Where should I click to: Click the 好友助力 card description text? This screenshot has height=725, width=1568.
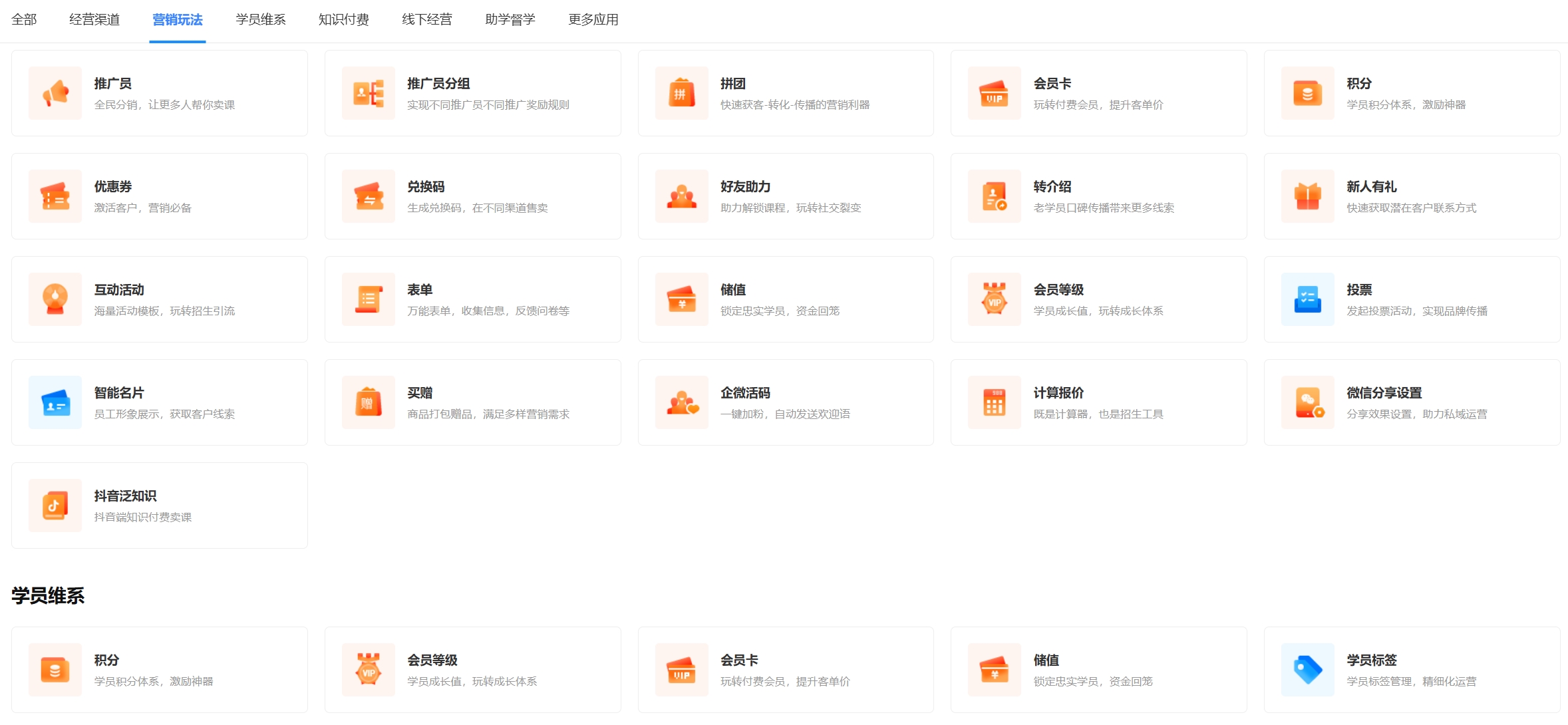790,208
